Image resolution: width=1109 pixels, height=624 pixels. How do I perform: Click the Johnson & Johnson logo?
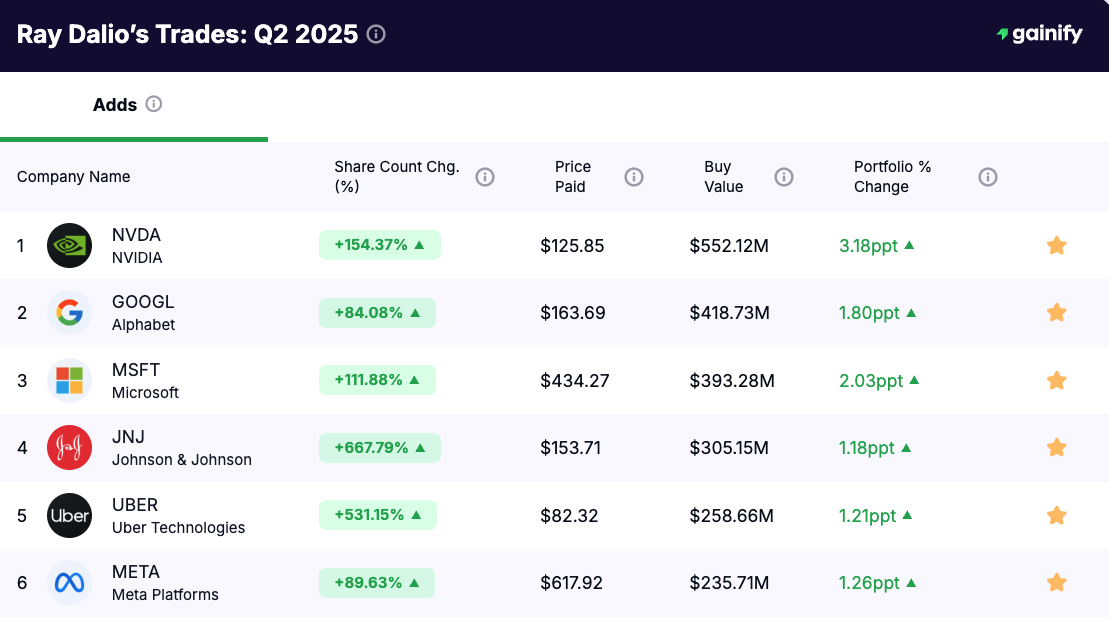[69, 448]
